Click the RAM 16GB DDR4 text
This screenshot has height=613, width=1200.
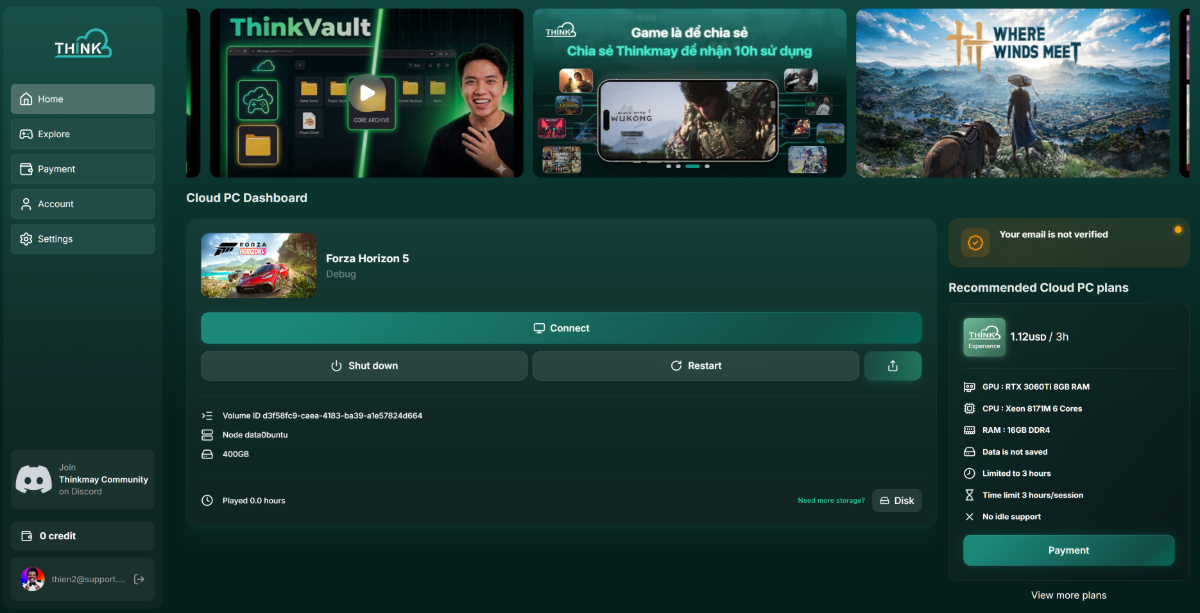point(1016,430)
